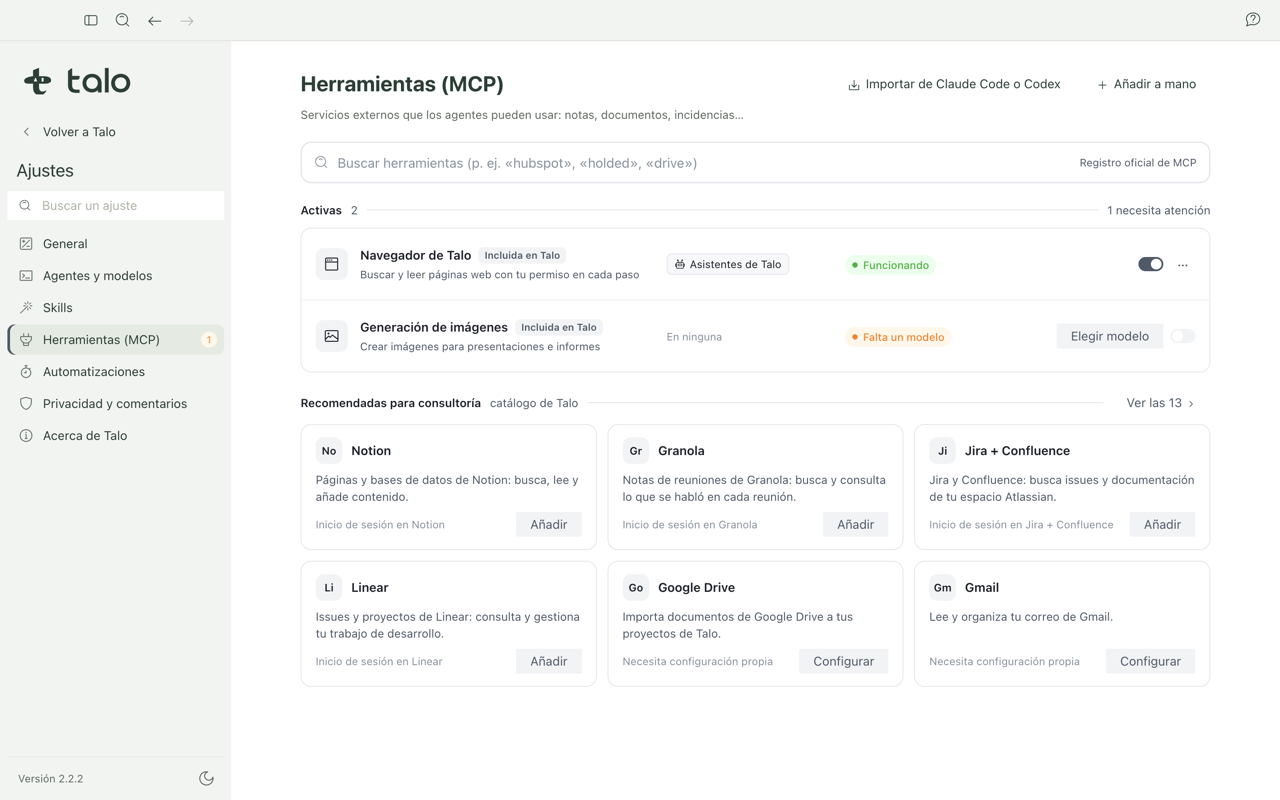Screen dimensions: 1280x800
Task: Open Automatizaciones in the sidebar
Action: [x=116, y=372]
